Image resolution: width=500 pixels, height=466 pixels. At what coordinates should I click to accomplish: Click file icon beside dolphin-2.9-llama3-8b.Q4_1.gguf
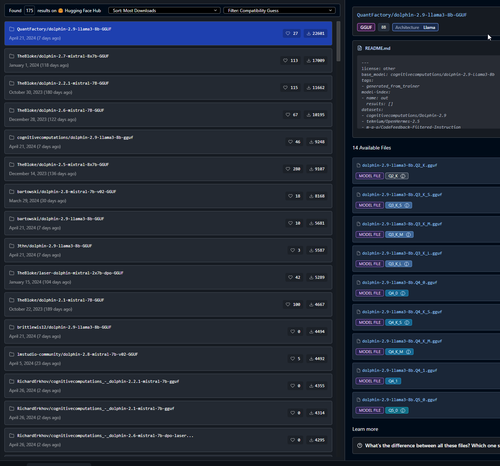coord(359,370)
